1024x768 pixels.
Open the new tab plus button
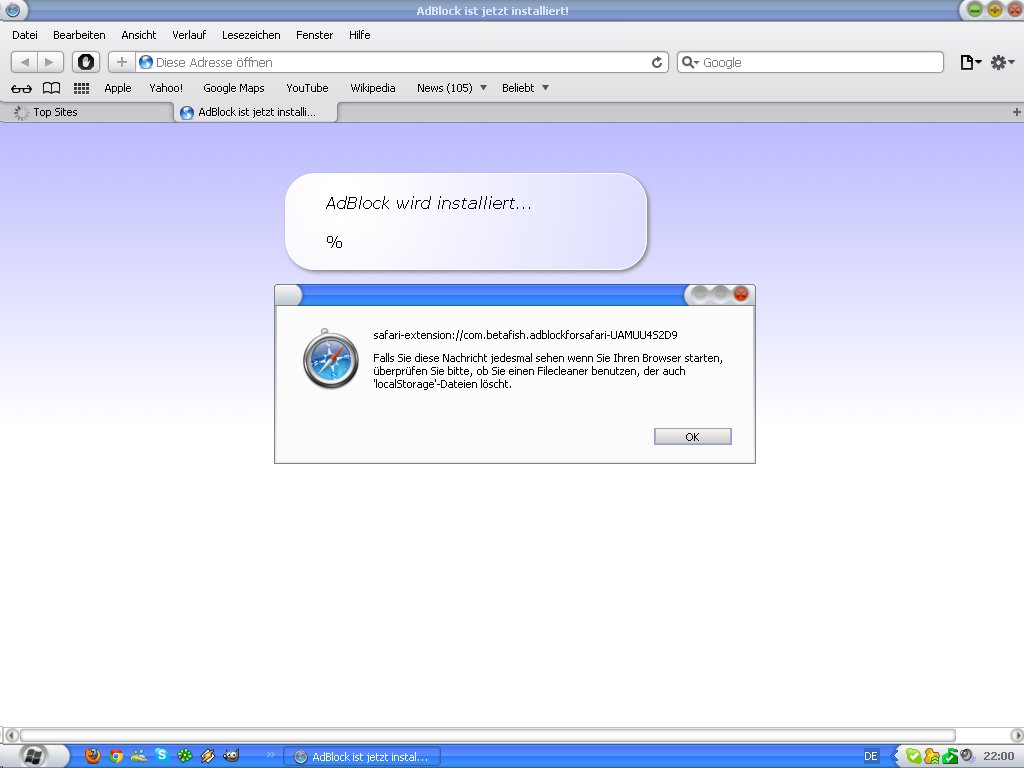click(1016, 112)
